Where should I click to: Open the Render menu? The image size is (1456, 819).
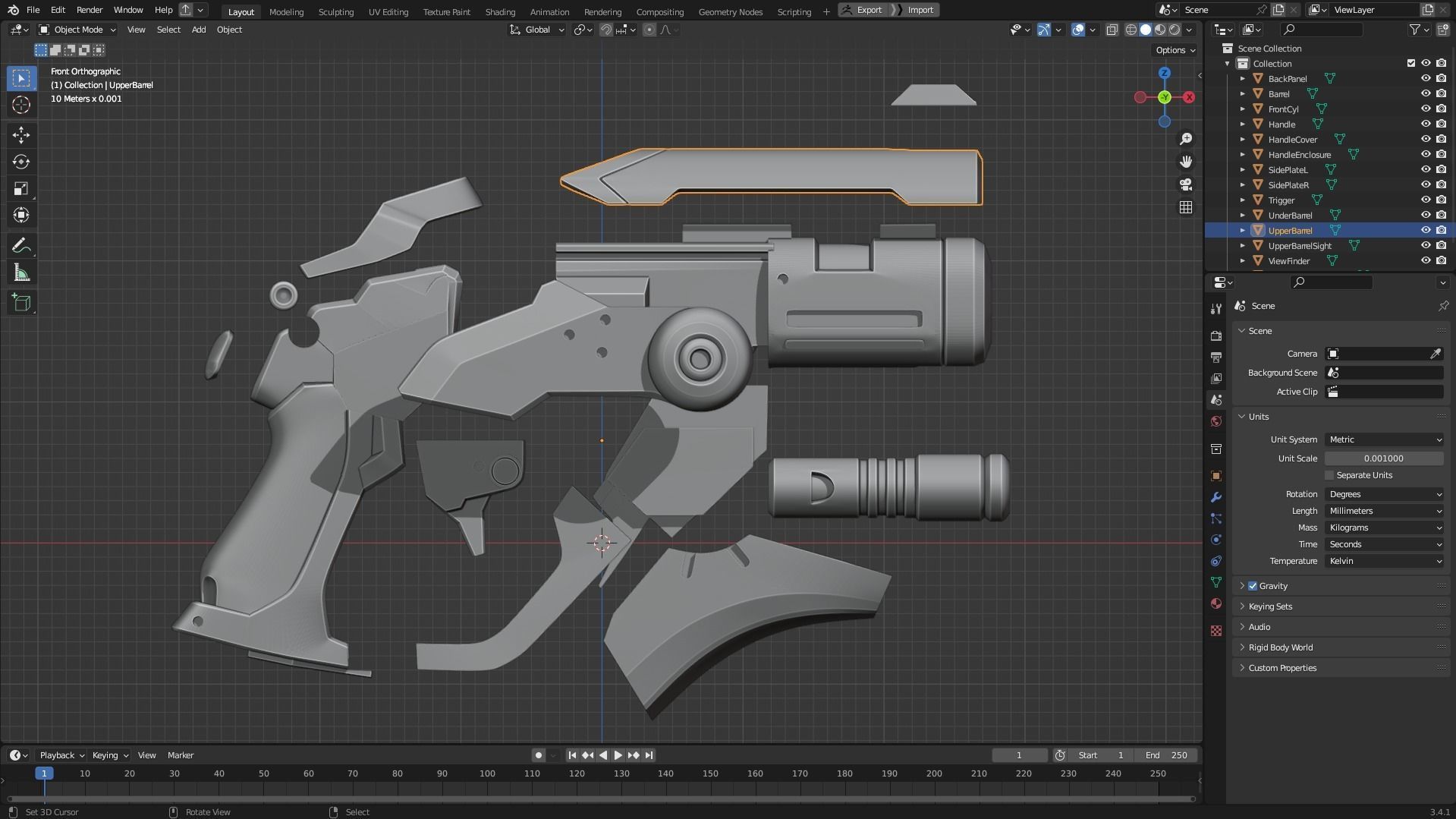(90, 10)
